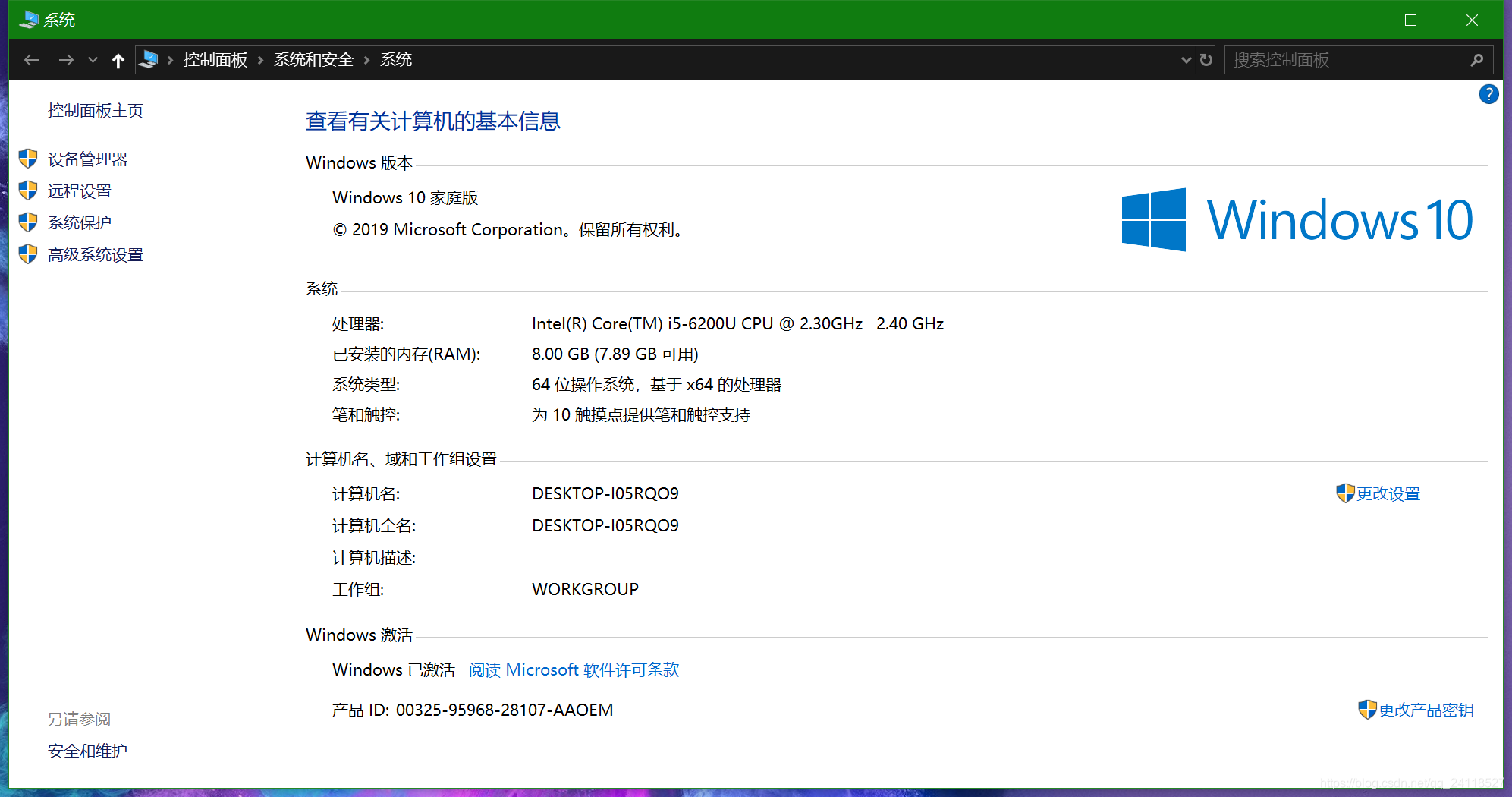Click shield icon beside 系统保护
The height and width of the screenshot is (797, 1512).
(x=28, y=222)
